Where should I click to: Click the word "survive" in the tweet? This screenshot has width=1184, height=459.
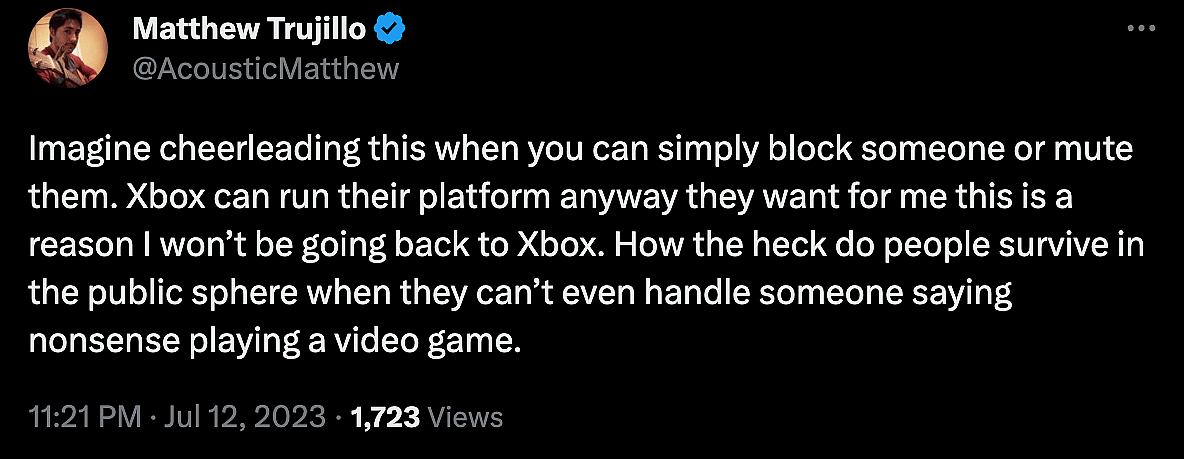click(x=1042, y=247)
